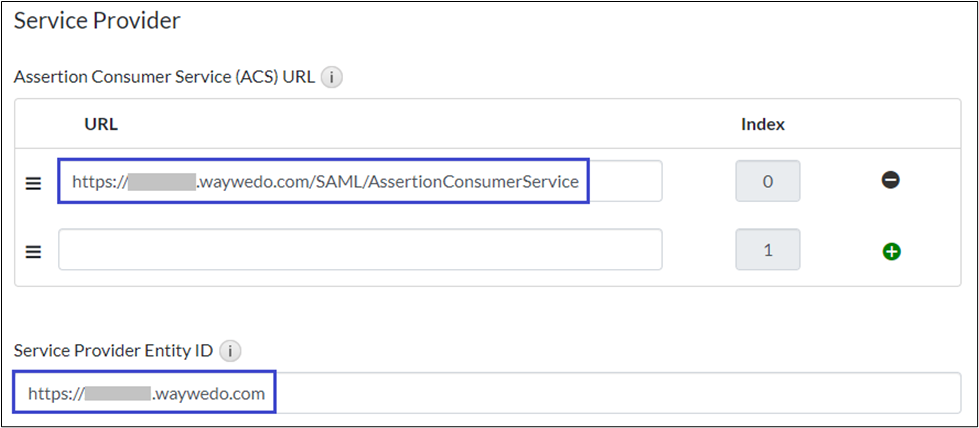Click the empty second ACS URL field
This screenshot has height=428, width=979.
[x=360, y=250]
